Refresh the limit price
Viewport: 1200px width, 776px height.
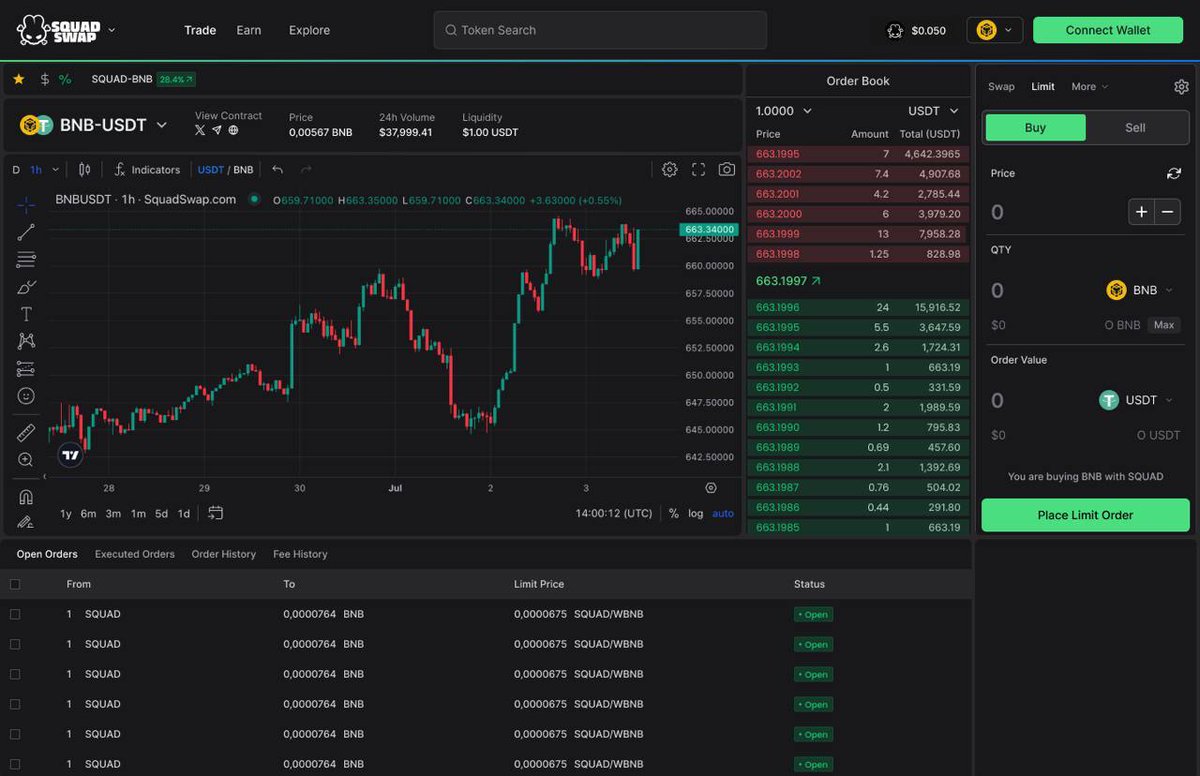click(1174, 173)
